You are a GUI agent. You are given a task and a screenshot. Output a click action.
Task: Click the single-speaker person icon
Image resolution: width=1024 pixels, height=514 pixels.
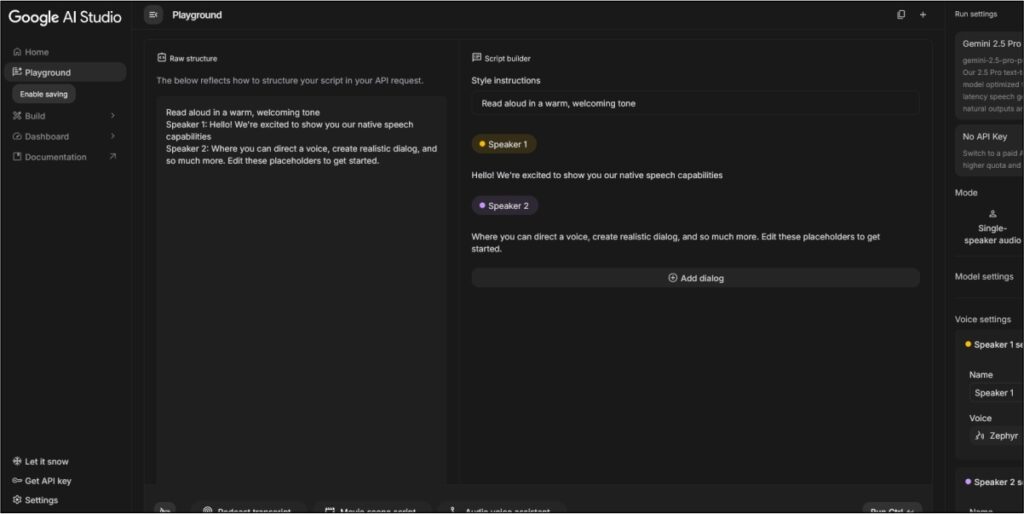pyautogui.click(x=993, y=214)
